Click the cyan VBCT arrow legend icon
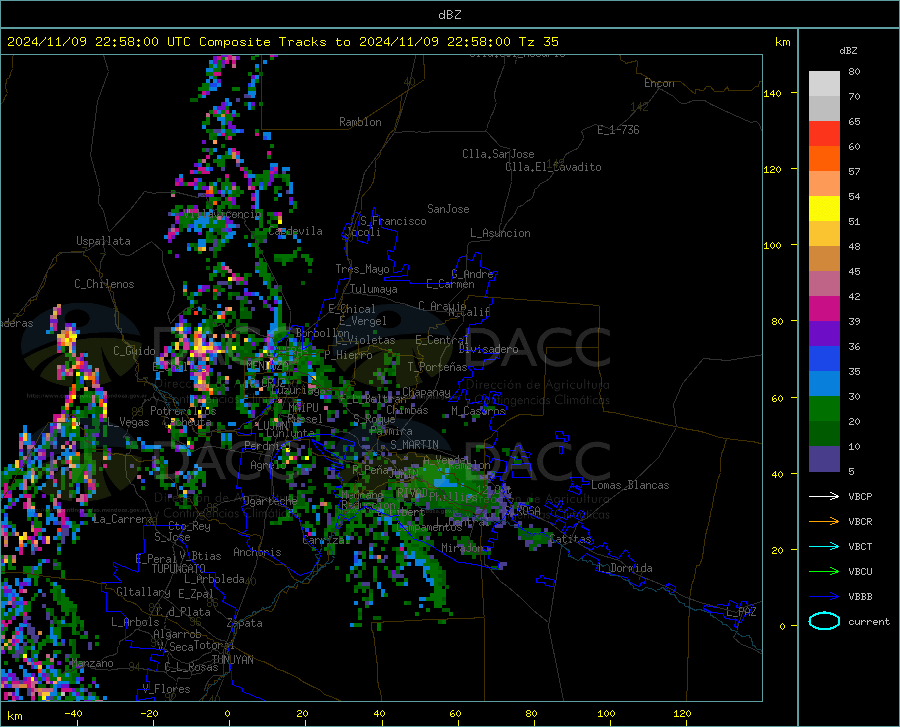 point(824,546)
